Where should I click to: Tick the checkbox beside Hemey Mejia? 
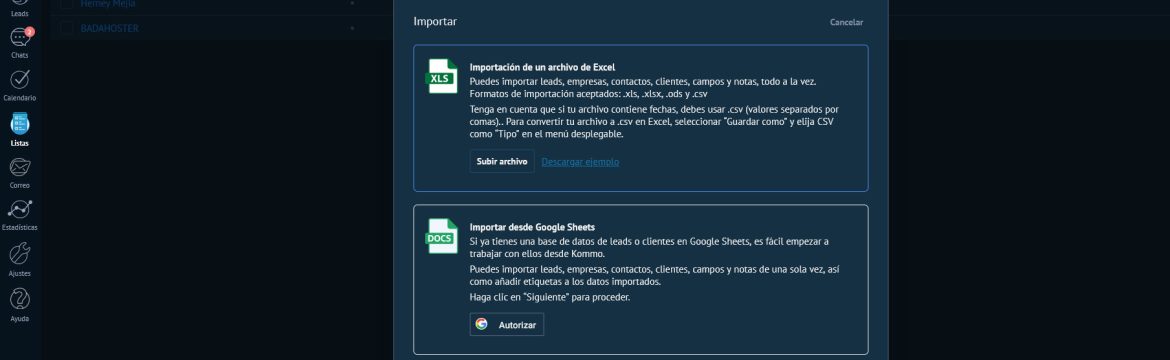pos(67,4)
